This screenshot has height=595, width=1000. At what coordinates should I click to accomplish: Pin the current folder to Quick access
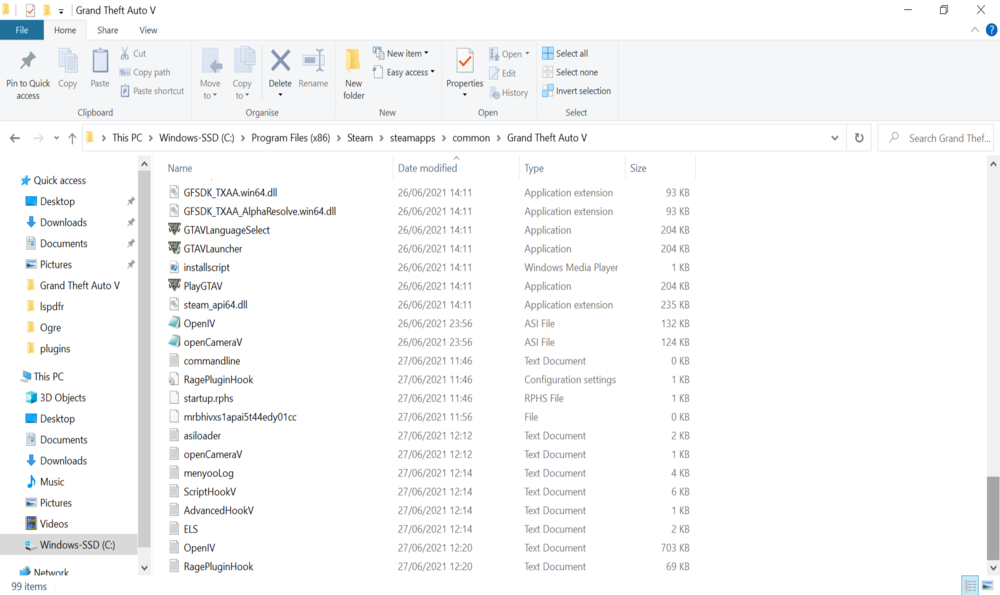(27, 70)
